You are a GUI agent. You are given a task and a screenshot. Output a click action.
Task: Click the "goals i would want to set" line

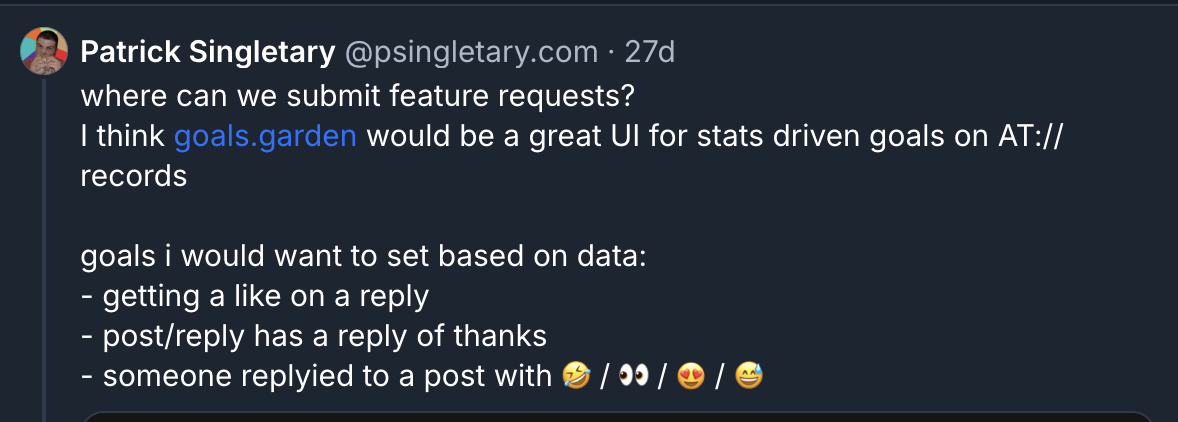point(364,256)
